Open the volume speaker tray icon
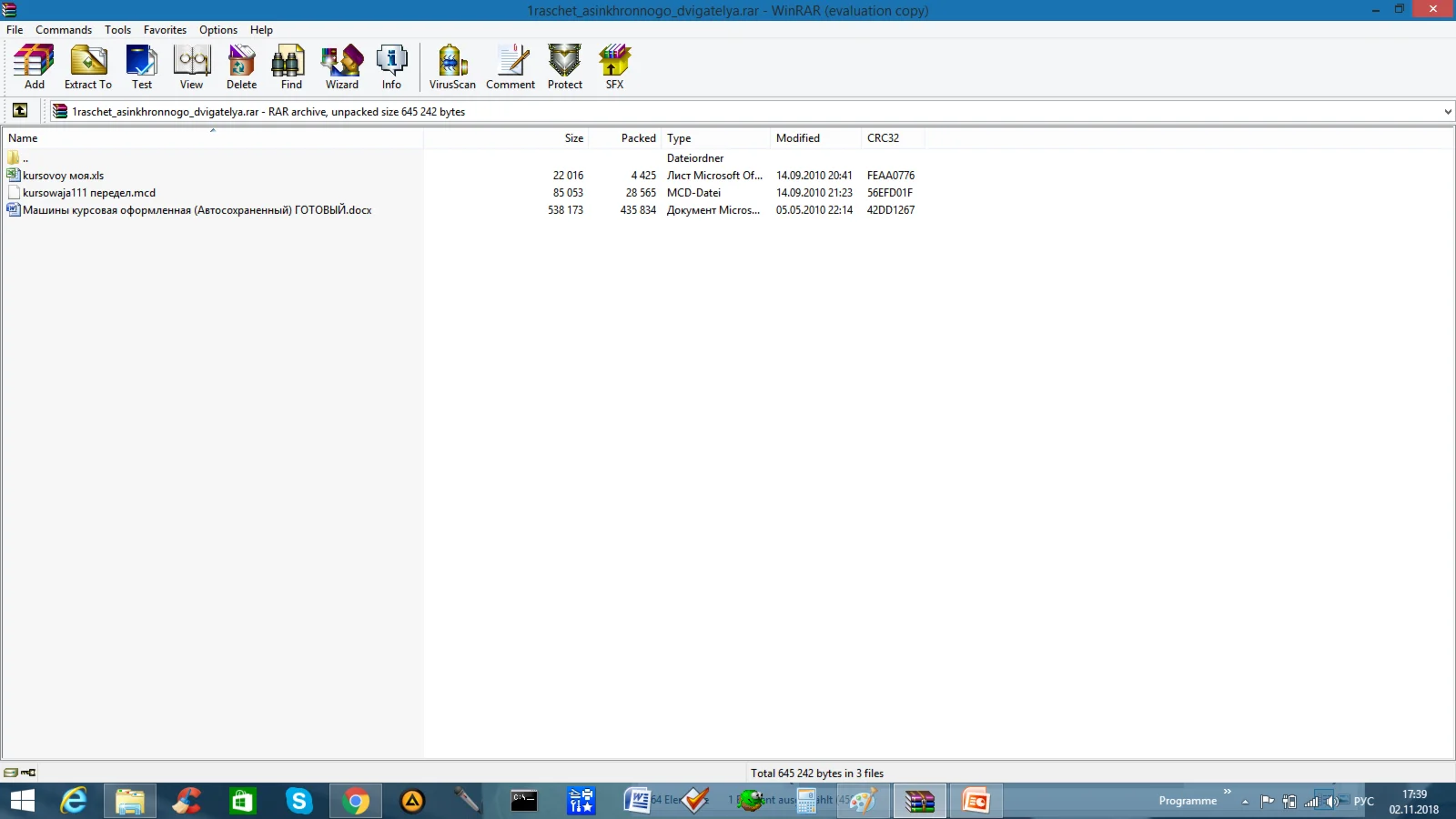Screen dimensions: 1456x819 [1331, 802]
